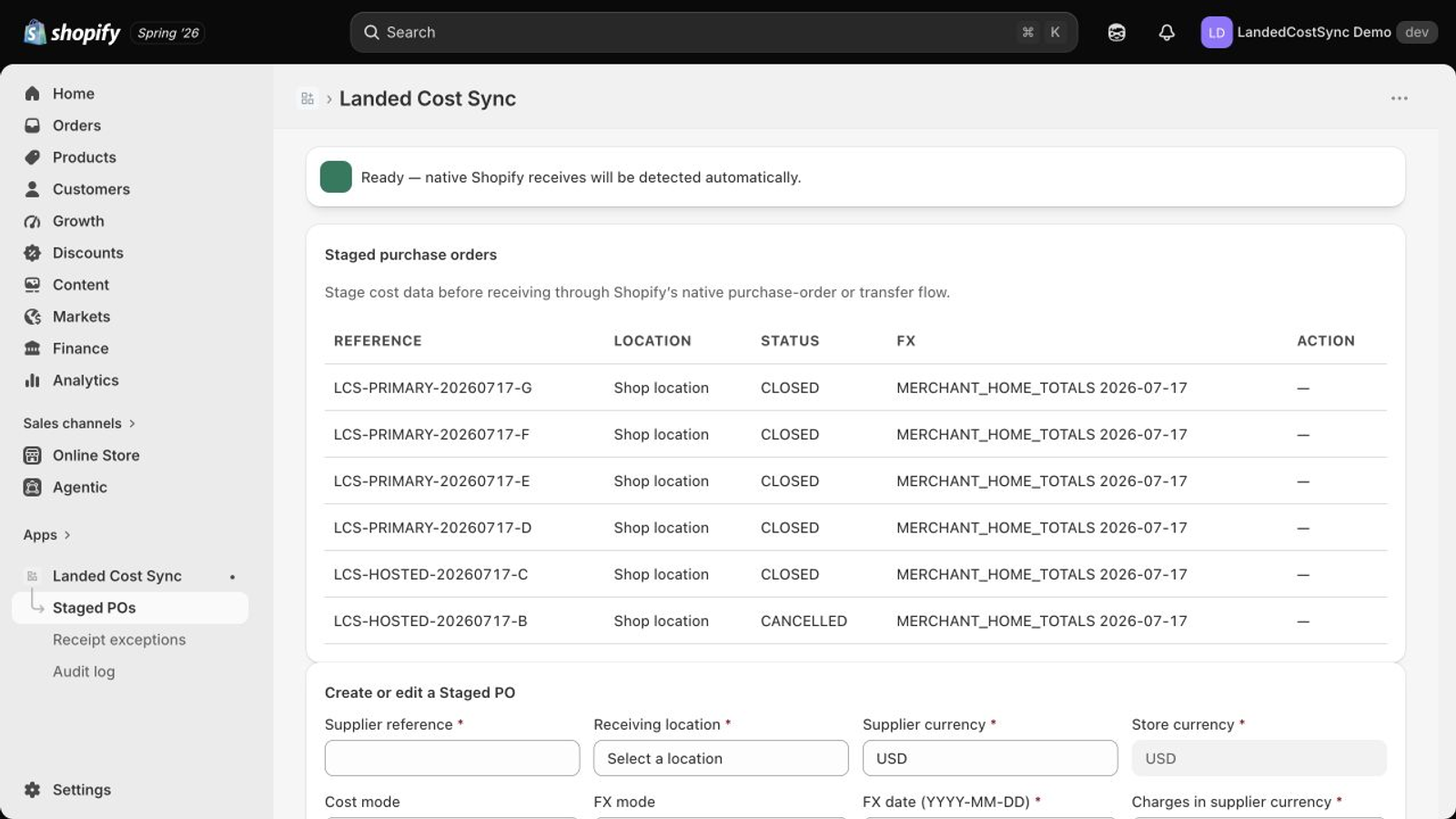Click the Home icon in sidebar
This screenshot has width=1456, height=819.
click(33, 94)
